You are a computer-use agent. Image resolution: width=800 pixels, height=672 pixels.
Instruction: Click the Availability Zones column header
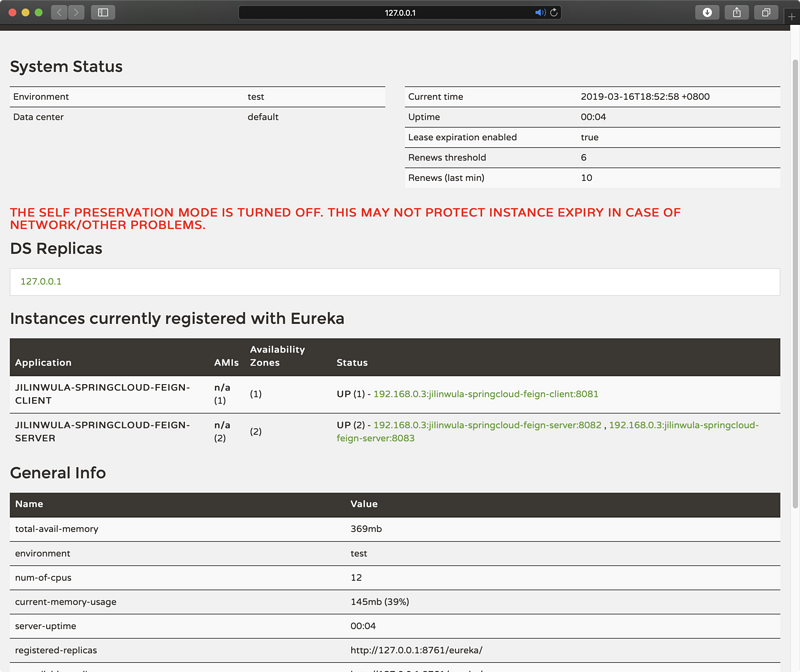[x=277, y=356]
